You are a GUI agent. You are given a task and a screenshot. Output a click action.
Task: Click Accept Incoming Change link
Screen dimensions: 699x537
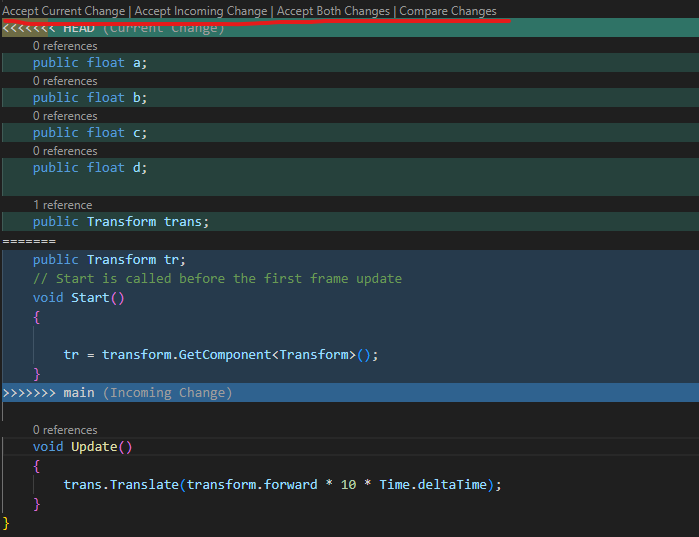click(201, 11)
